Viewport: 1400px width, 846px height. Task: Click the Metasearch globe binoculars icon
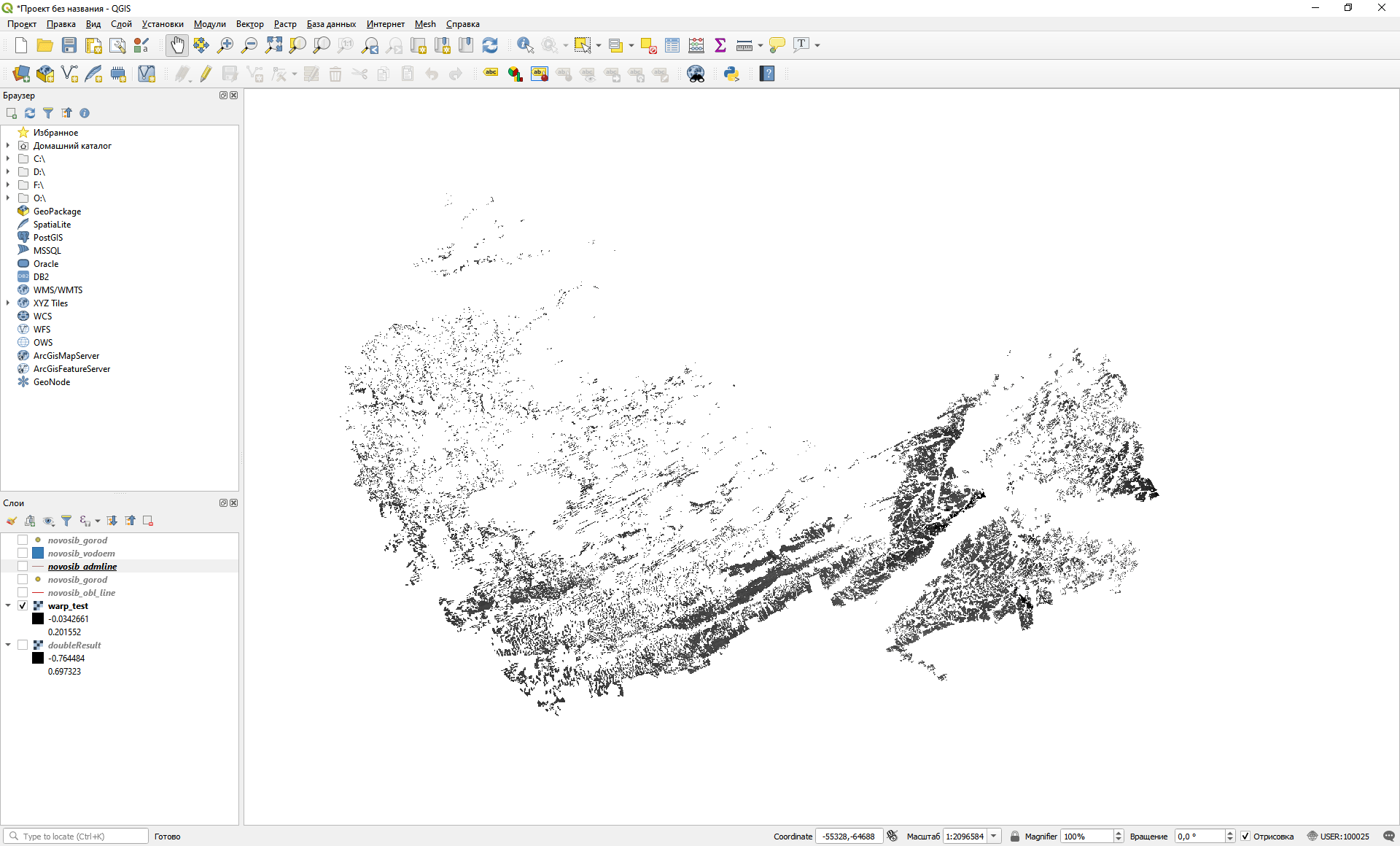coord(696,74)
